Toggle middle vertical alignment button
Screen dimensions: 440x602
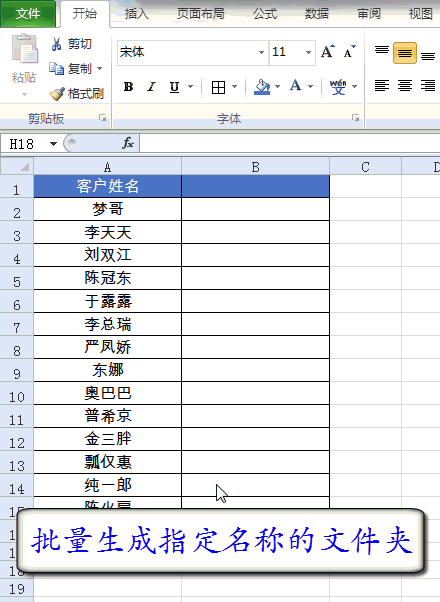click(x=405, y=53)
